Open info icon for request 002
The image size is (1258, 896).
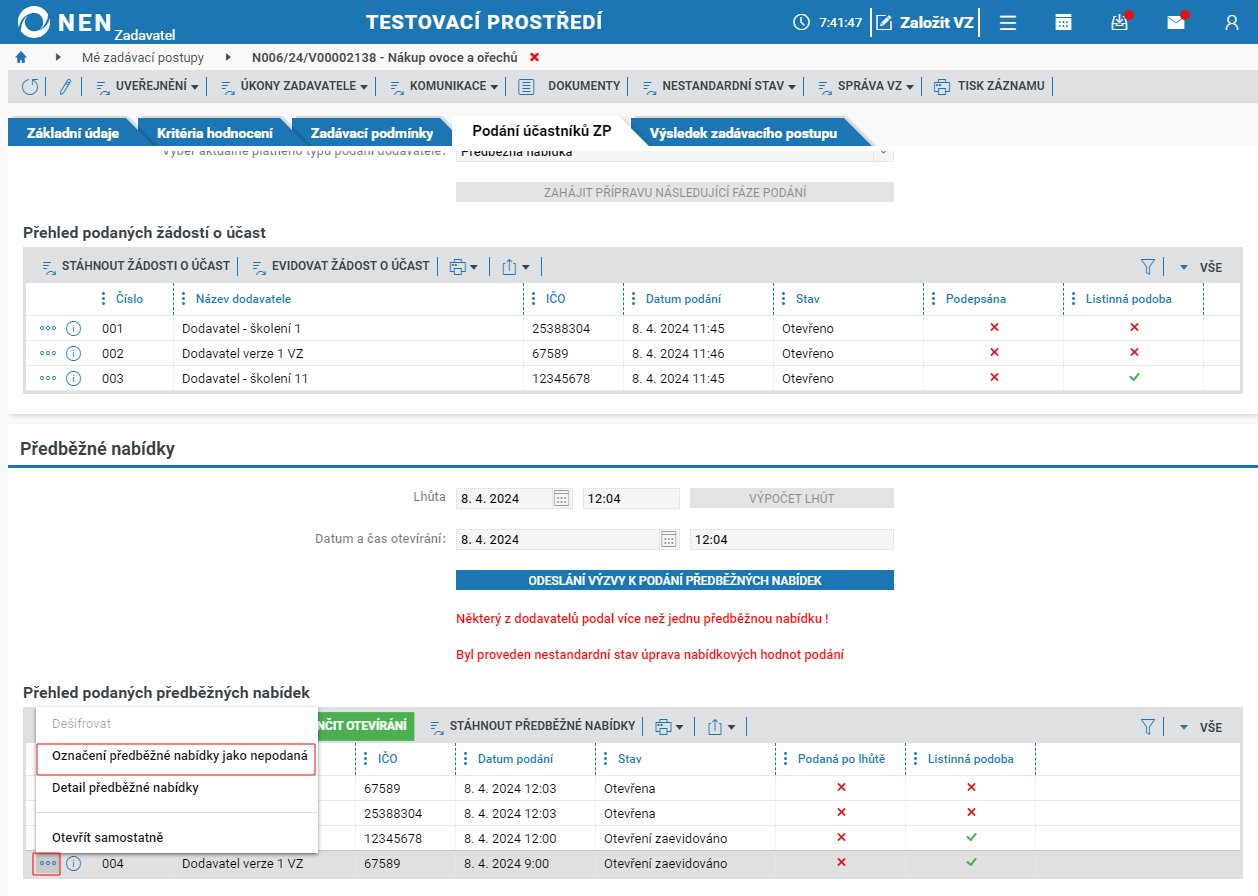point(73,353)
